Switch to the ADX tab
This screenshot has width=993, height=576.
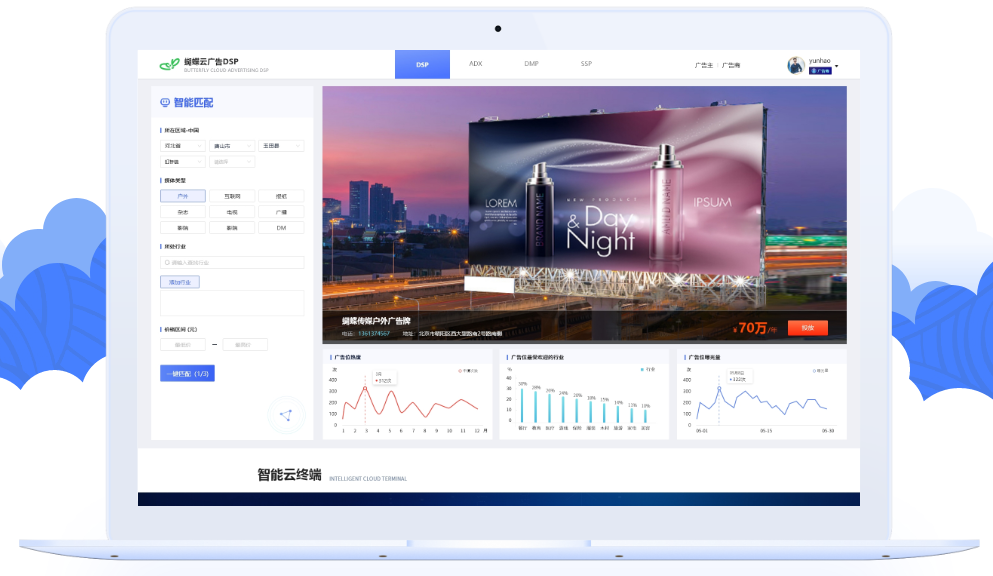coord(475,64)
